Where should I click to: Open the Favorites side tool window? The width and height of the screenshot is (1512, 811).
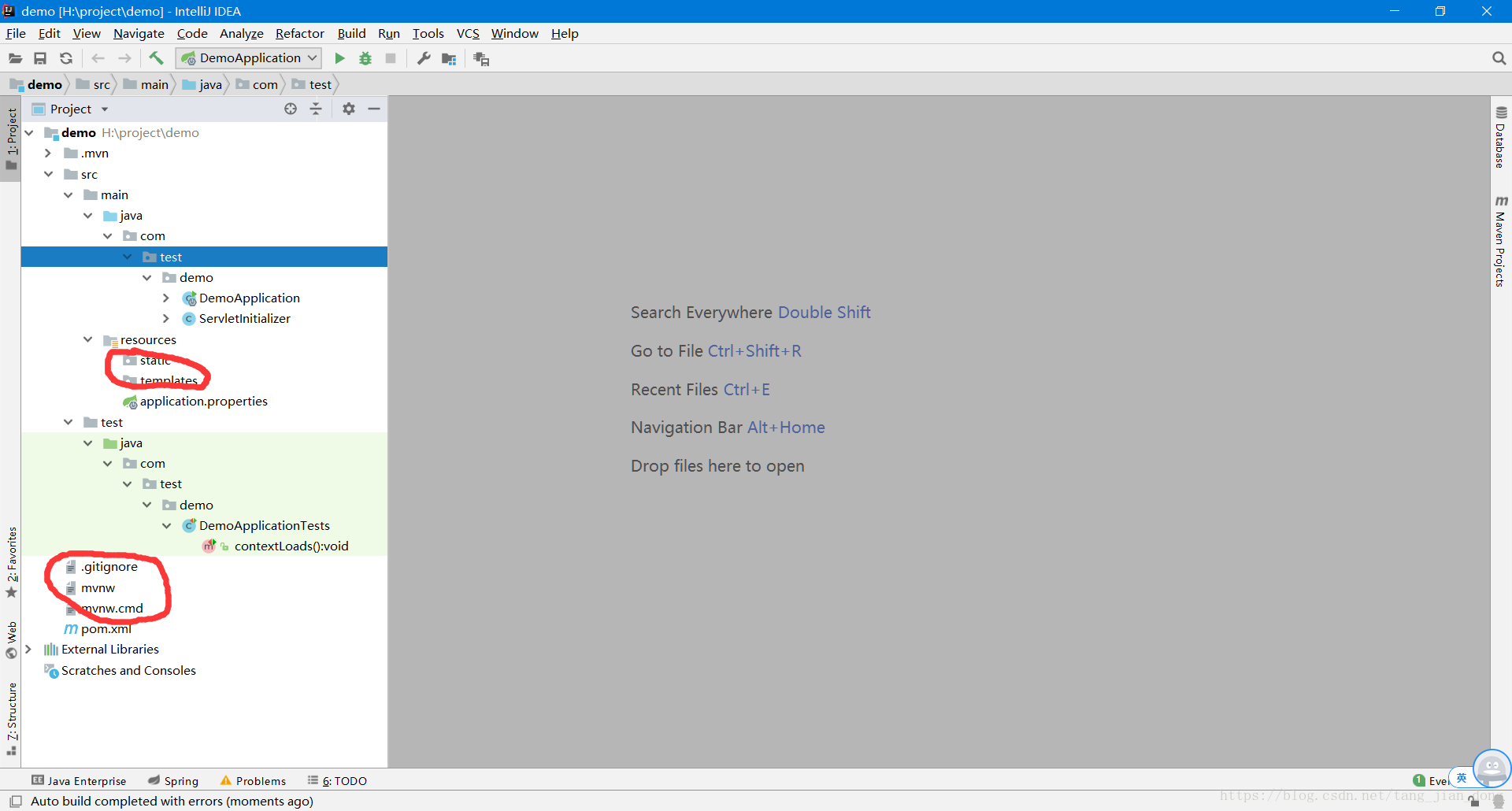12,561
